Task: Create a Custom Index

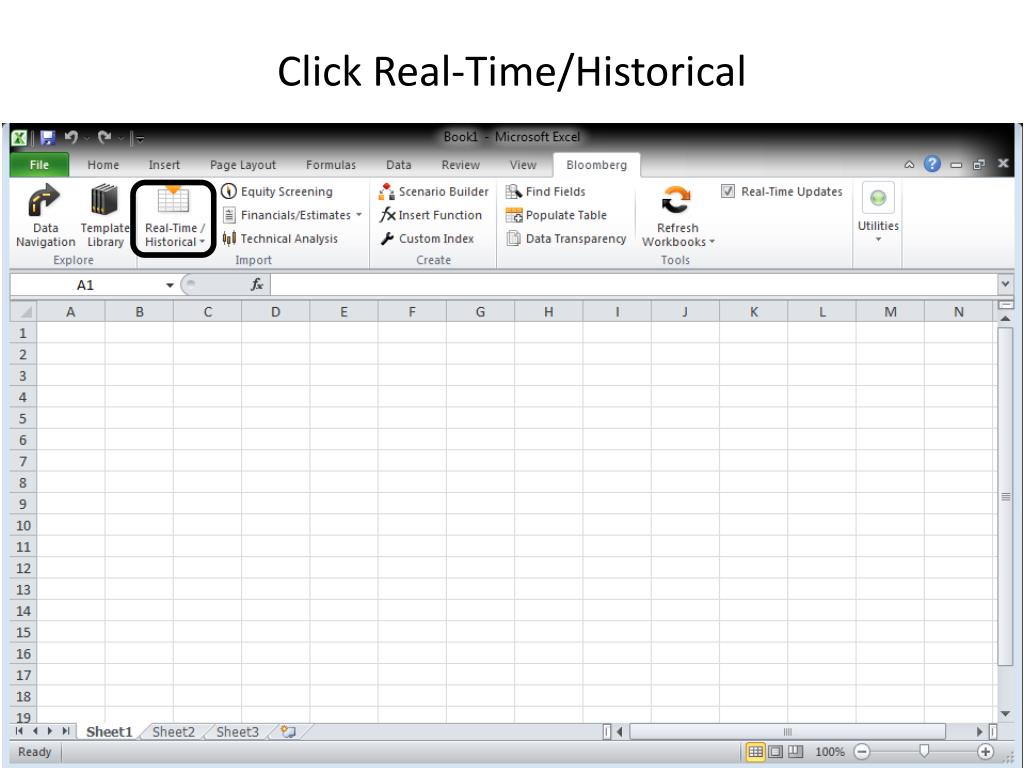Action: pos(427,238)
